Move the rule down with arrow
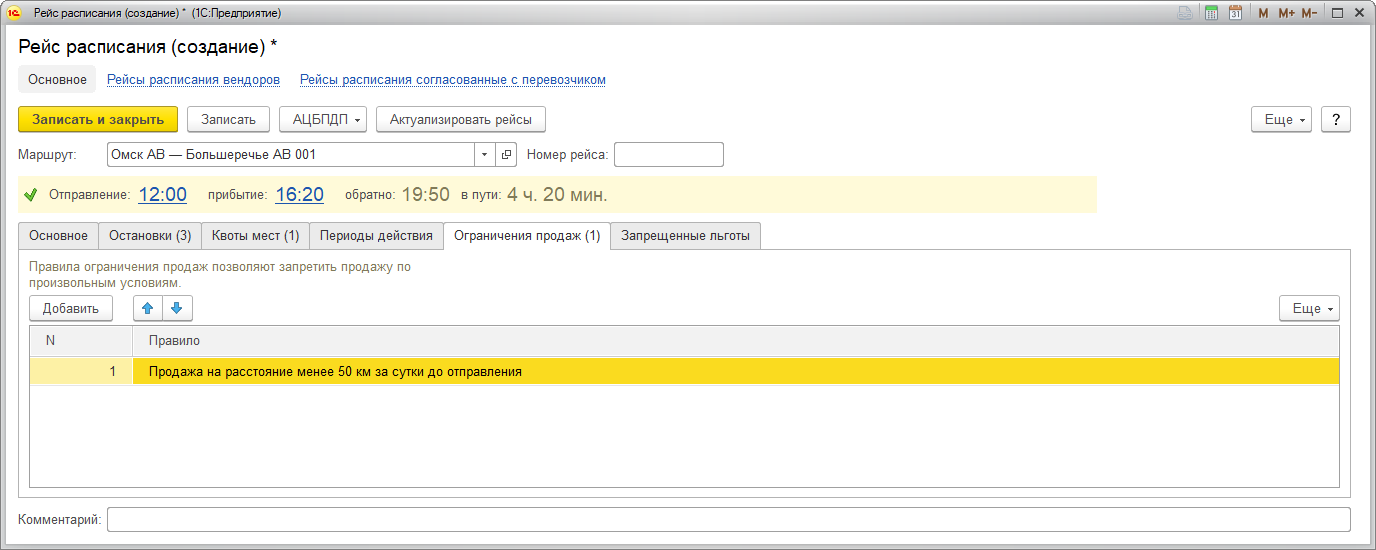1376x550 pixels. pos(177,308)
